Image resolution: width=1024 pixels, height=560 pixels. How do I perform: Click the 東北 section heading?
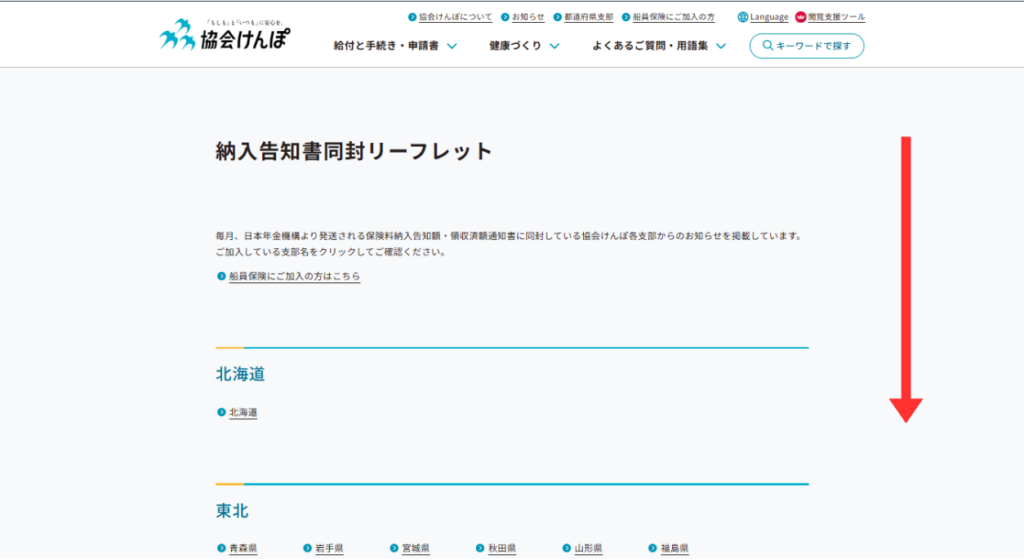[232, 511]
